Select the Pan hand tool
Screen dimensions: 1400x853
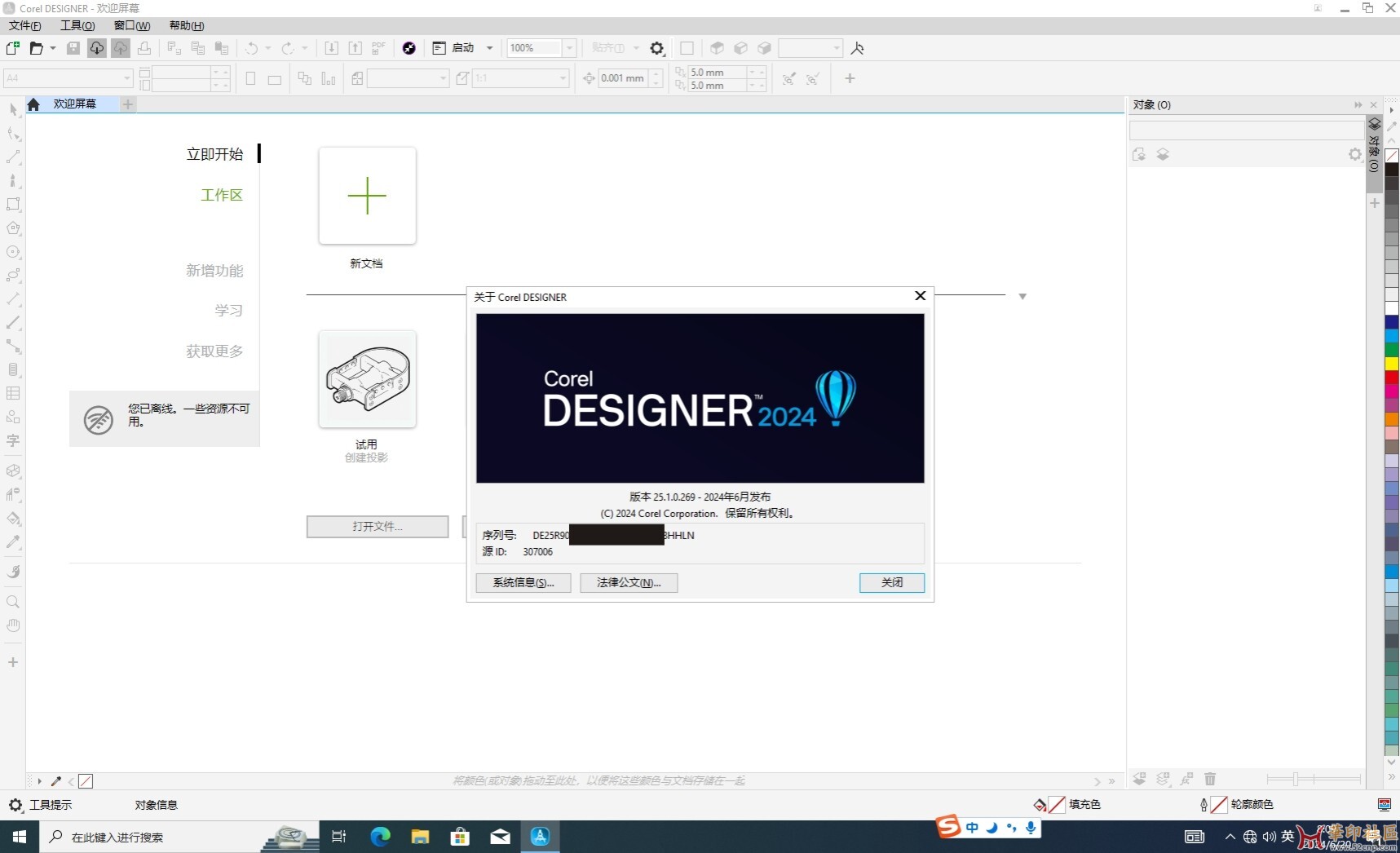[x=13, y=625]
